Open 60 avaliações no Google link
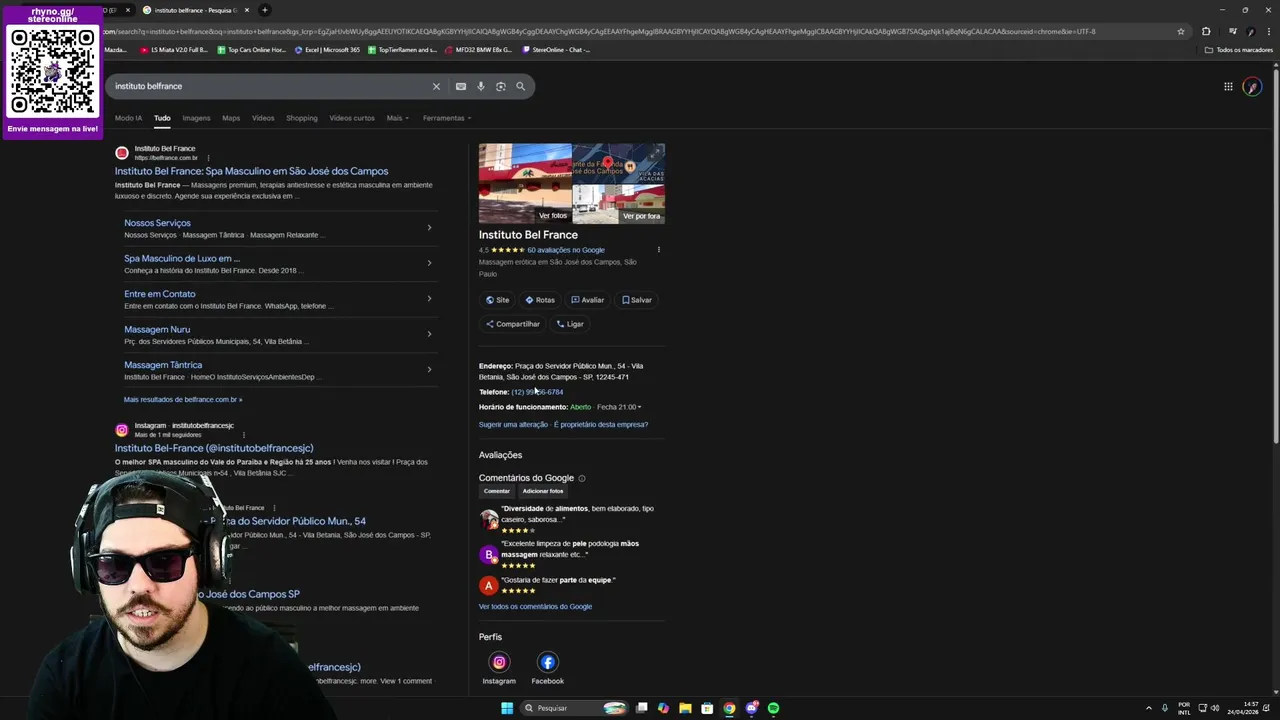The height and width of the screenshot is (720, 1280). click(566, 250)
